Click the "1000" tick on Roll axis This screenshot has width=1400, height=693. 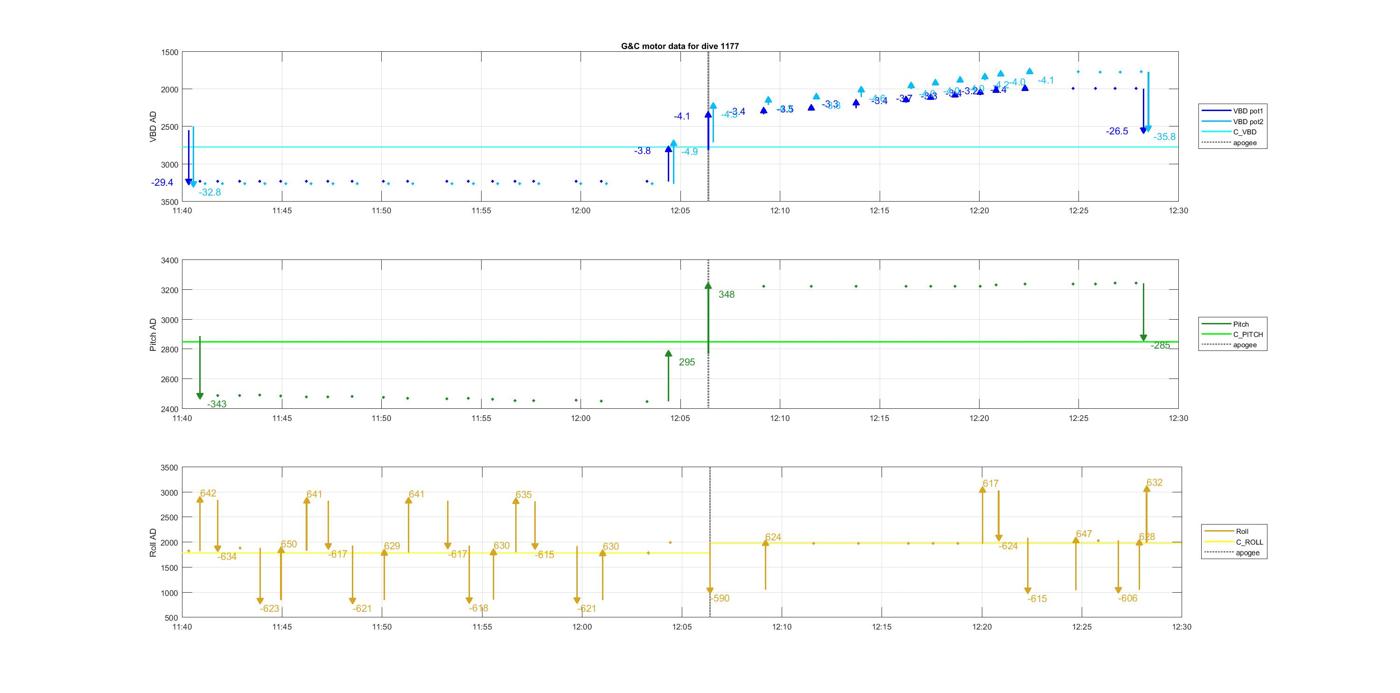click(170, 593)
